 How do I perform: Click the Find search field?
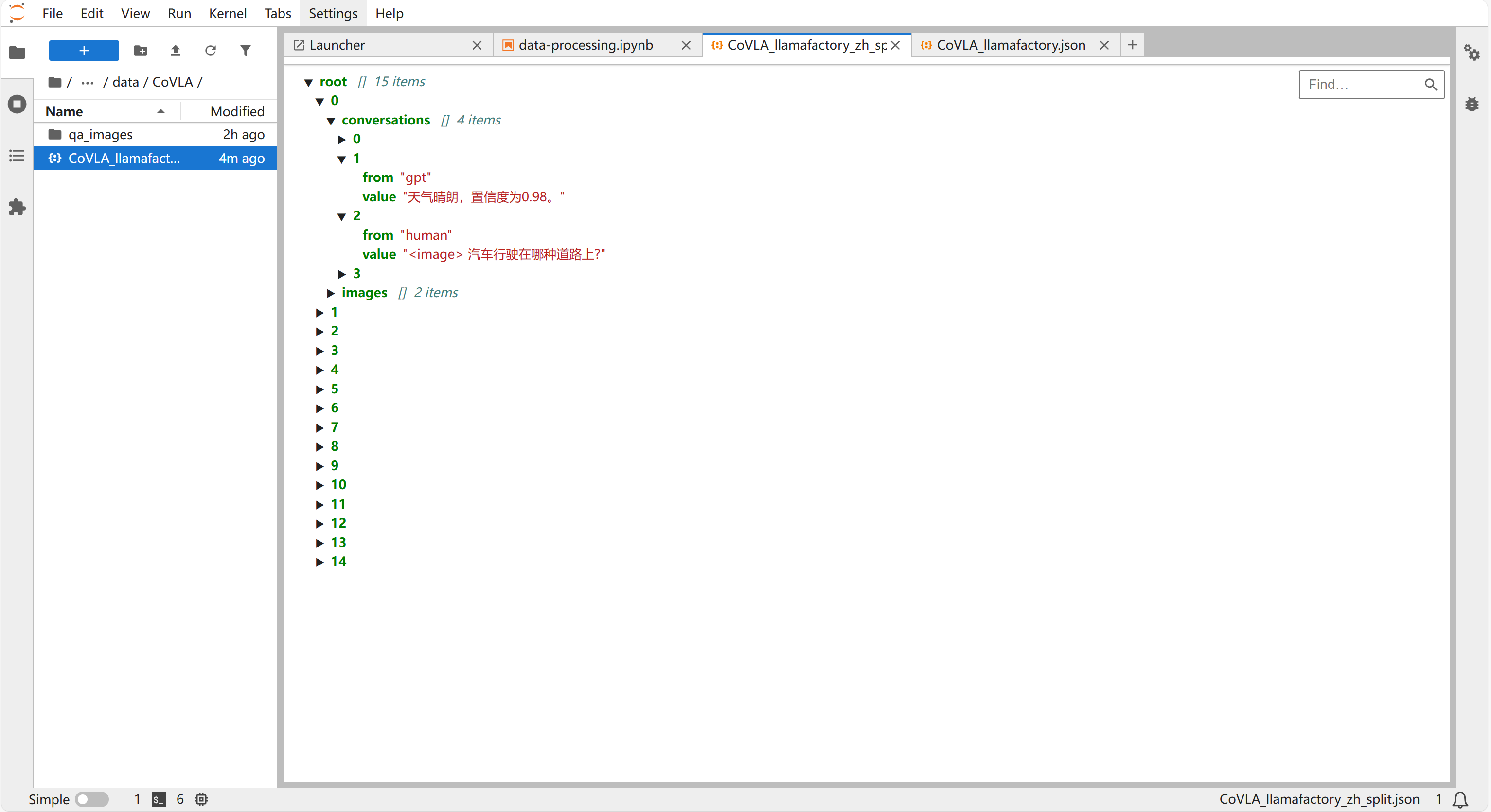point(1361,85)
